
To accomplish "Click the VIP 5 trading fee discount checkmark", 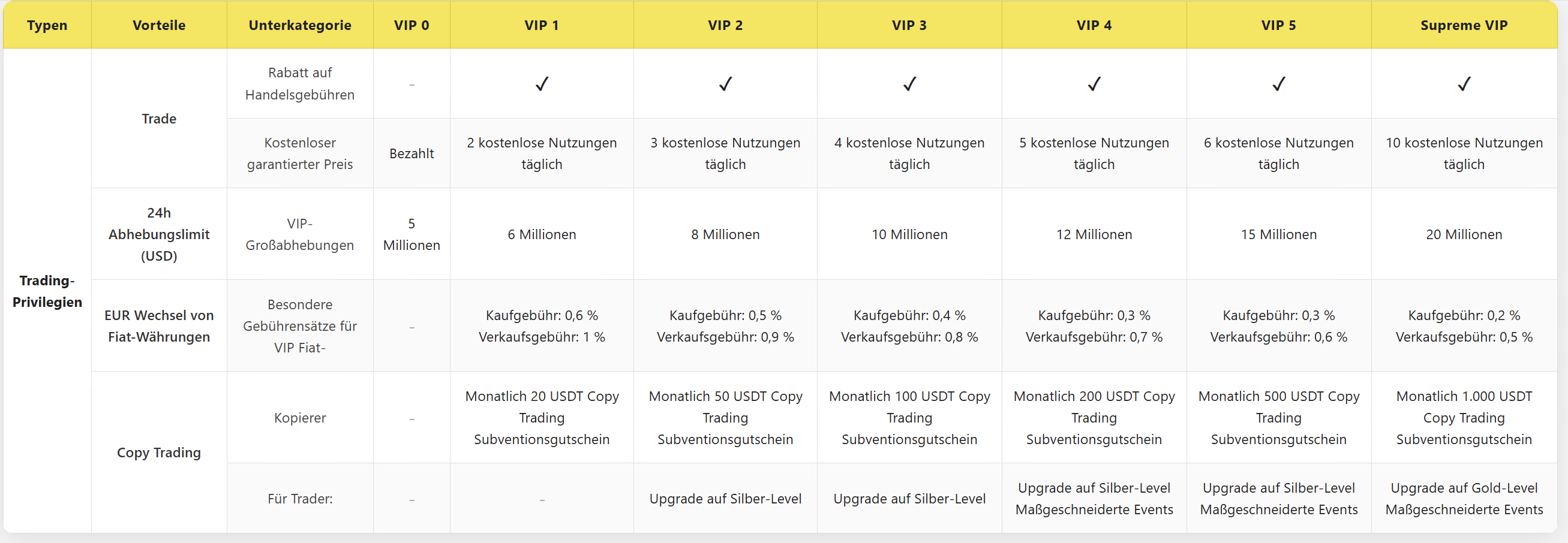I will [1278, 84].
